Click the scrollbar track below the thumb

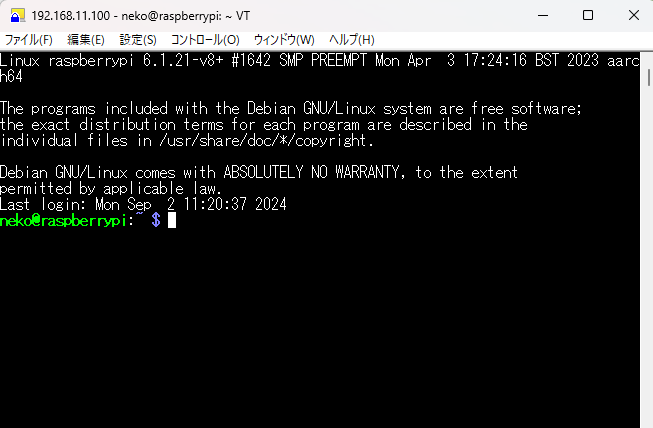click(x=648, y=258)
